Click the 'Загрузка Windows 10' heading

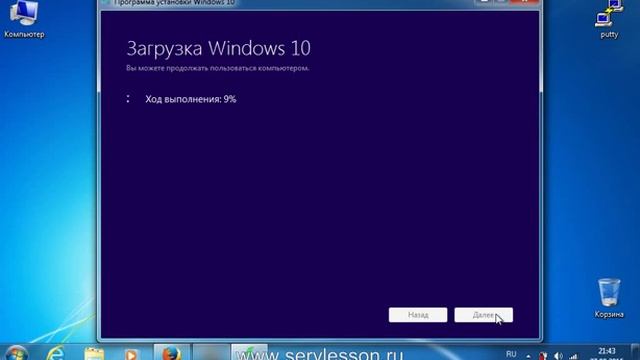(218, 49)
